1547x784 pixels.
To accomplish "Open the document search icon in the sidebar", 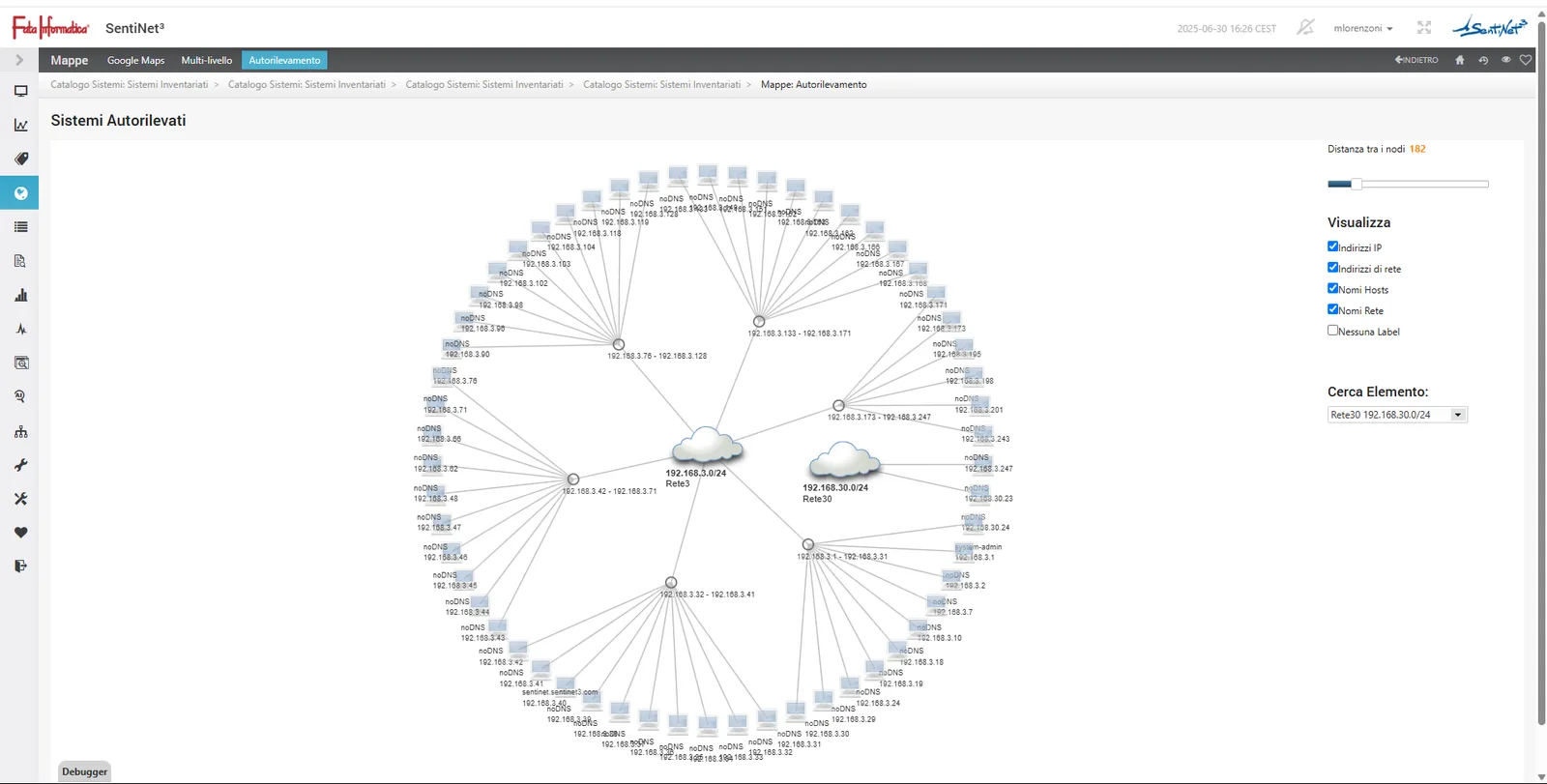I will click(20, 261).
